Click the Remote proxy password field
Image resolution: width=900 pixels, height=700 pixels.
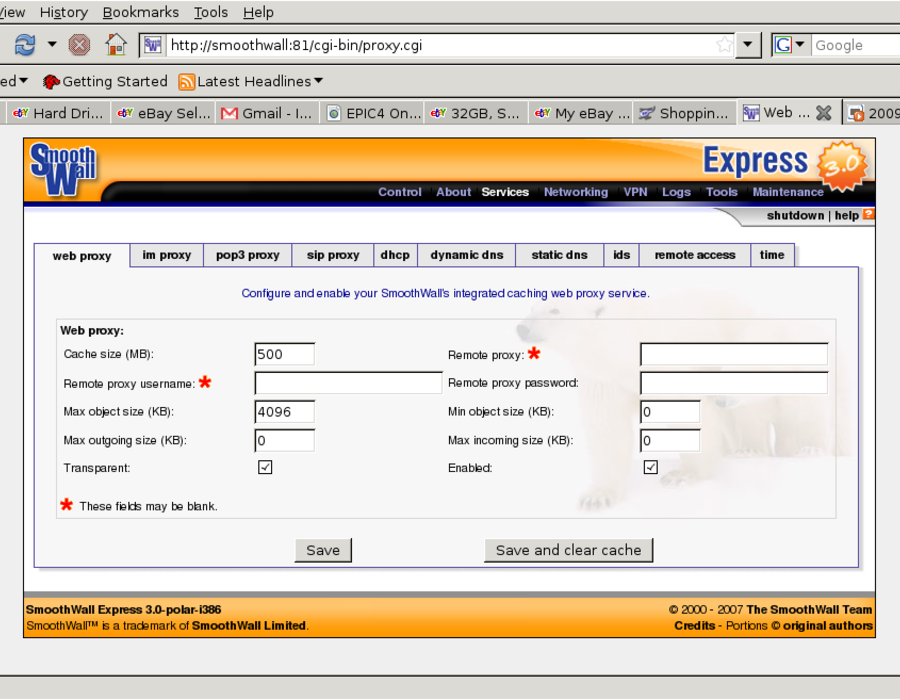pos(734,383)
